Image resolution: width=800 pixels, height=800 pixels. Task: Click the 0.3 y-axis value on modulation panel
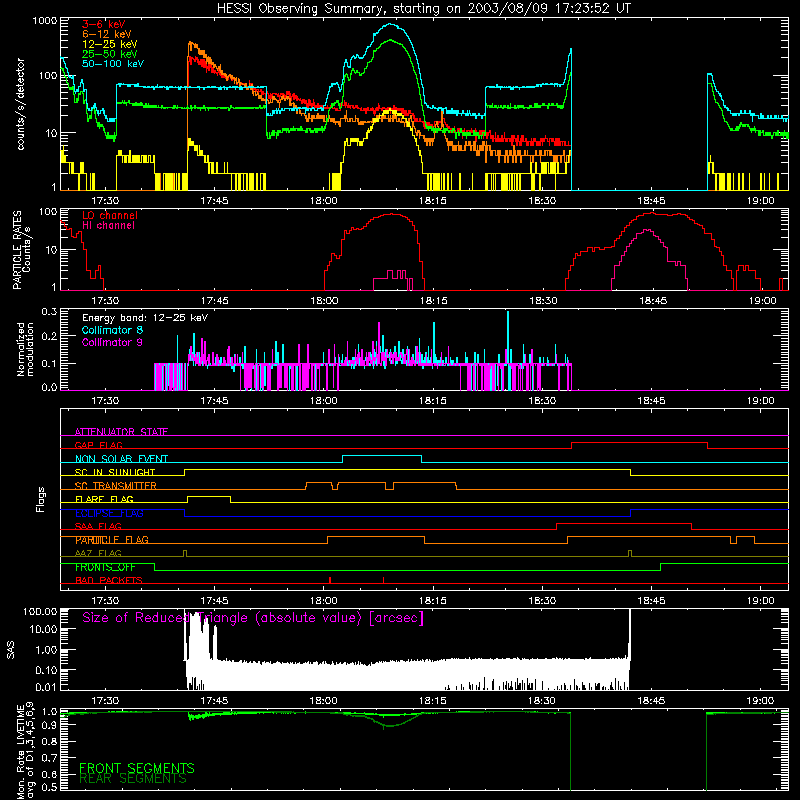(49, 312)
